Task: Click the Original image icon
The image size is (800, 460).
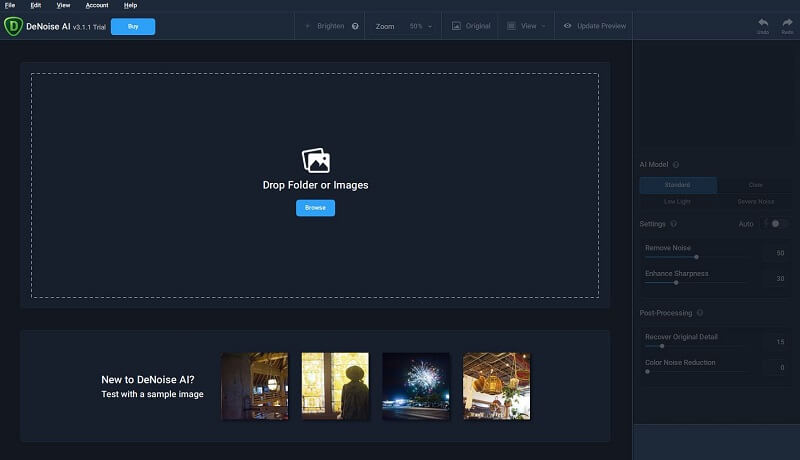Action: [x=456, y=26]
